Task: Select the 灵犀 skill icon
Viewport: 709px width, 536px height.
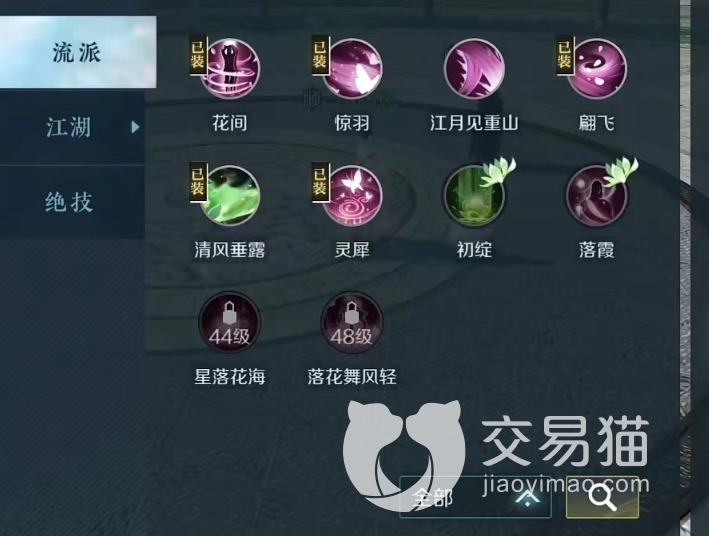Action: point(352,195)
